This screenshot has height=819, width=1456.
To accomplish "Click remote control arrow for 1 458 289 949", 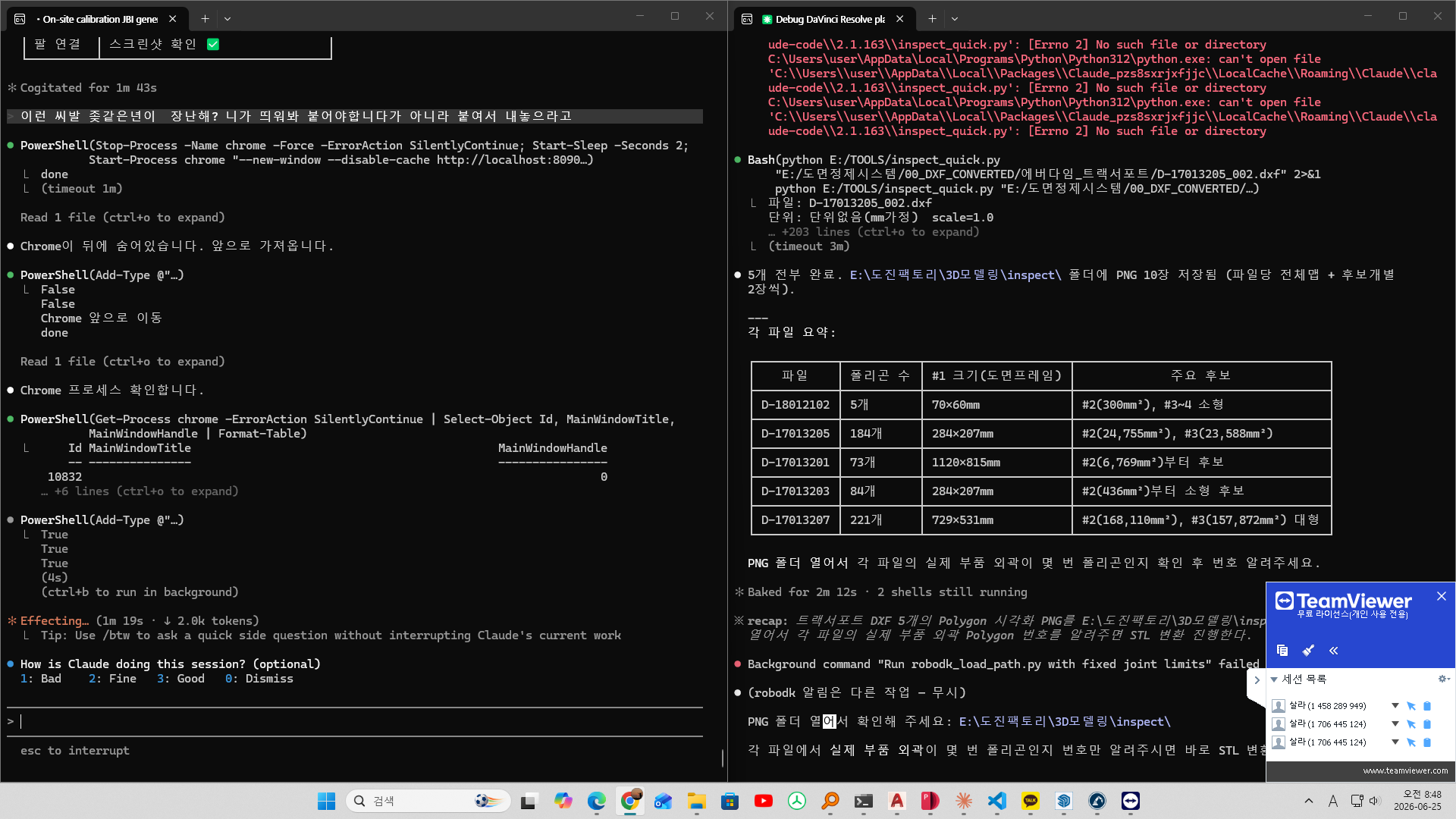I will [1411, 706].
